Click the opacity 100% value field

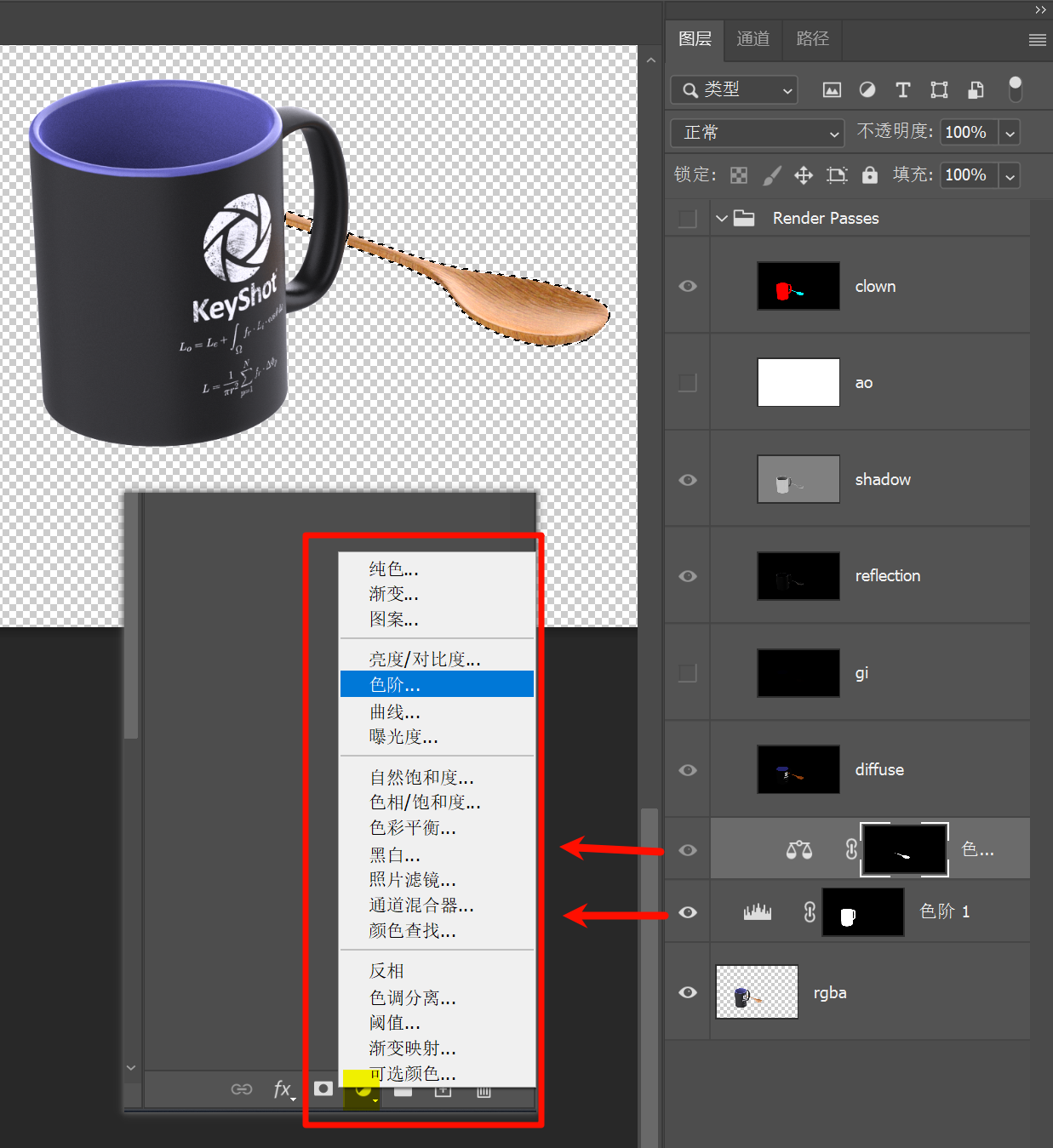point(969,133)
